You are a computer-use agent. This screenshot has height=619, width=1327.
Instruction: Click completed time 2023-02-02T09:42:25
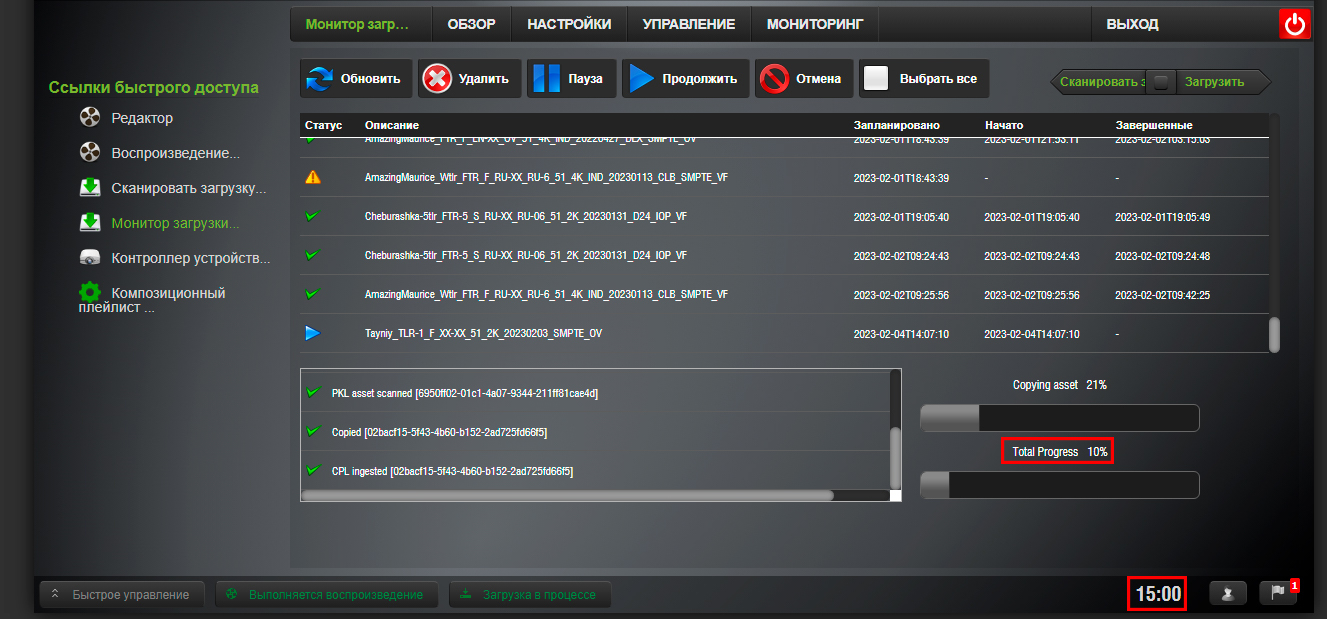1162,294
